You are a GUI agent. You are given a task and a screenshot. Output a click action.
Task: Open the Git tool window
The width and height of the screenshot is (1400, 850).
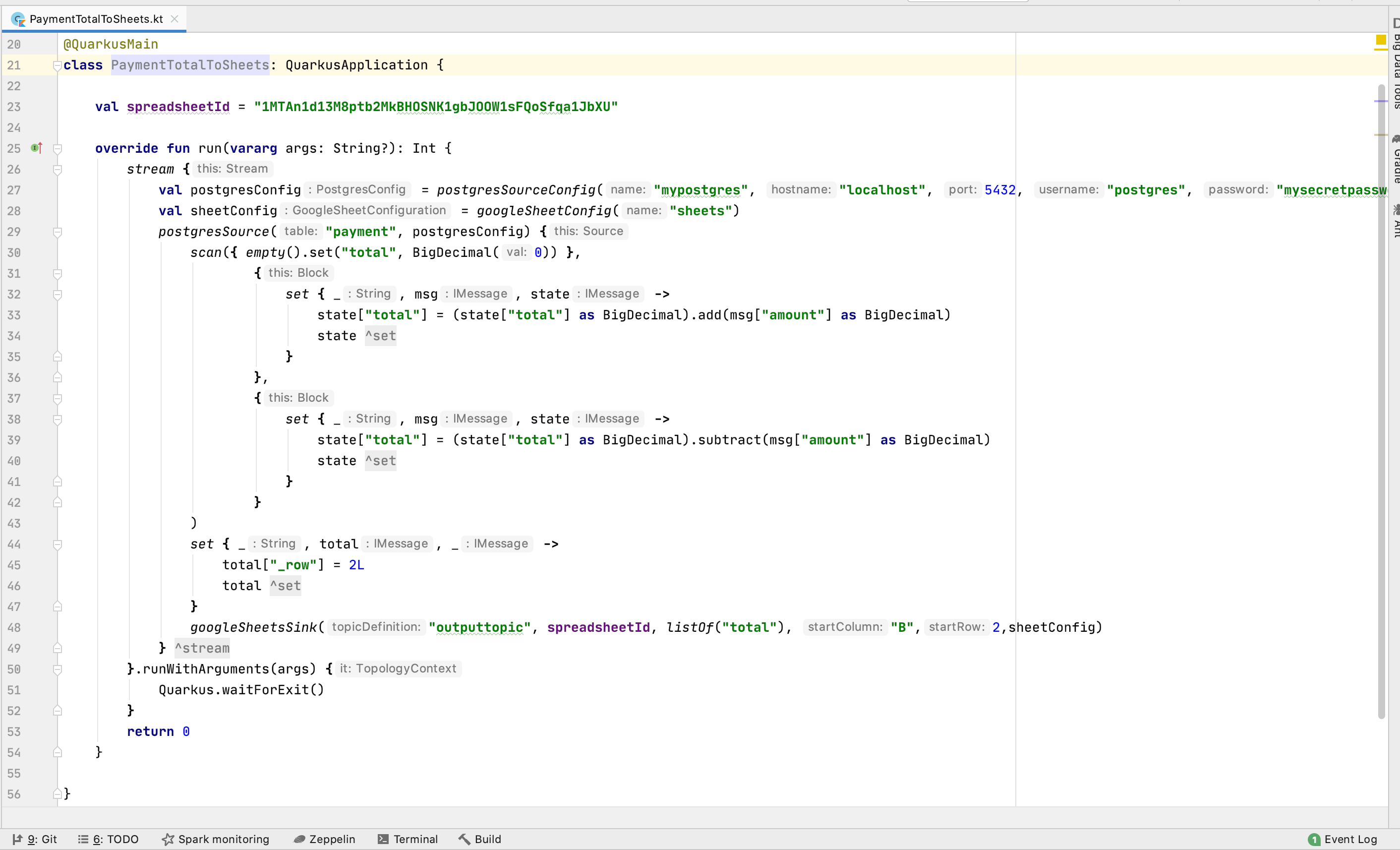[35, 839]
